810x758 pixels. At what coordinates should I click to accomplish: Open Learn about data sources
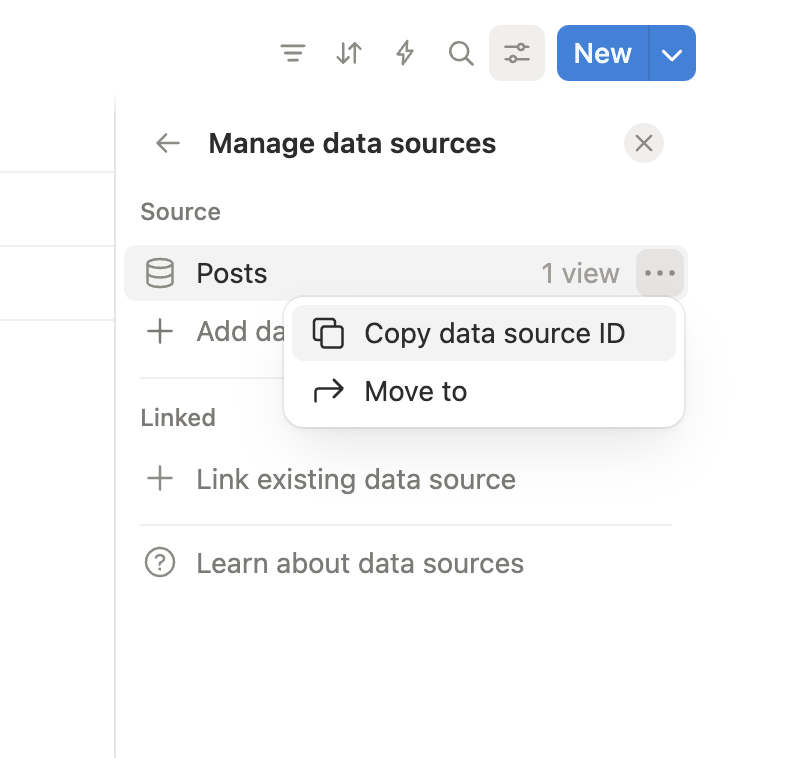359,563
